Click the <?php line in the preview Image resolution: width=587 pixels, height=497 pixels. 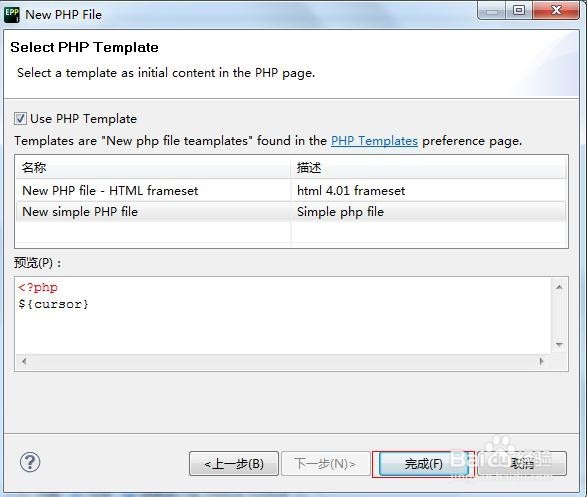coord(38,287)
